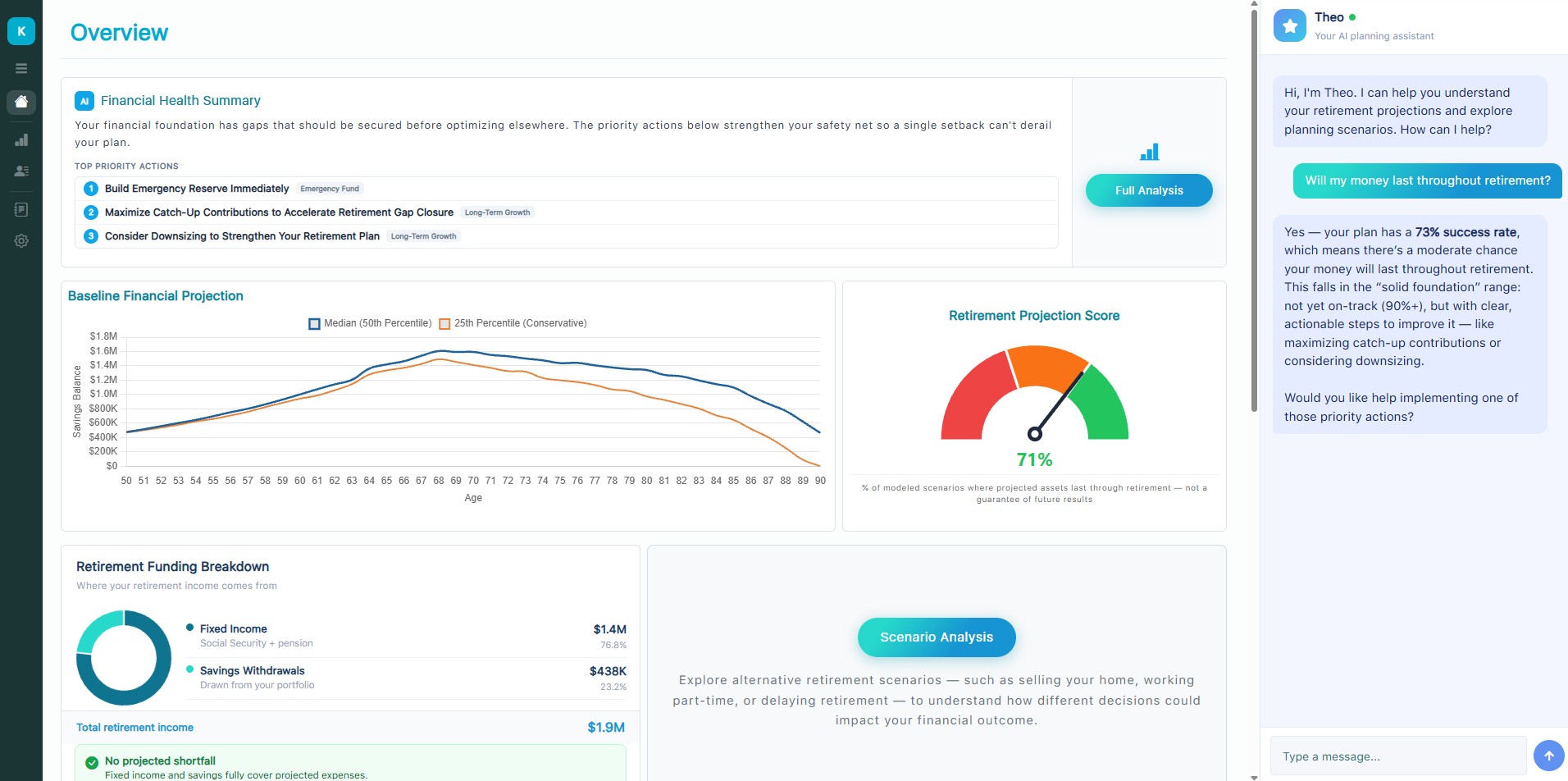Open the bar chart analytics sidebar icon
This screenshot has width=1568, height=781.
point(21,140)
